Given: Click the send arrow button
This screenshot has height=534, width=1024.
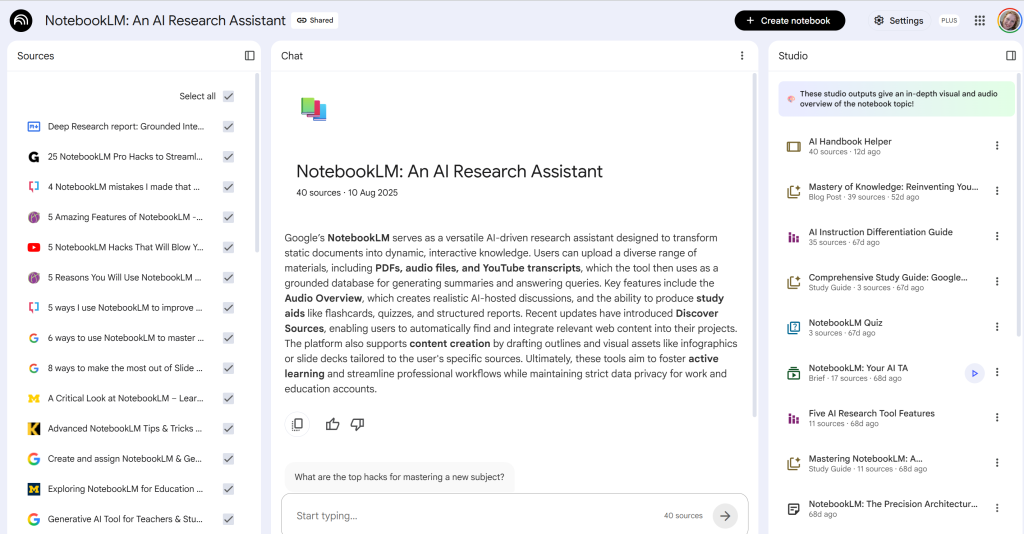Looking at the screenshot, I should [725, 516].
